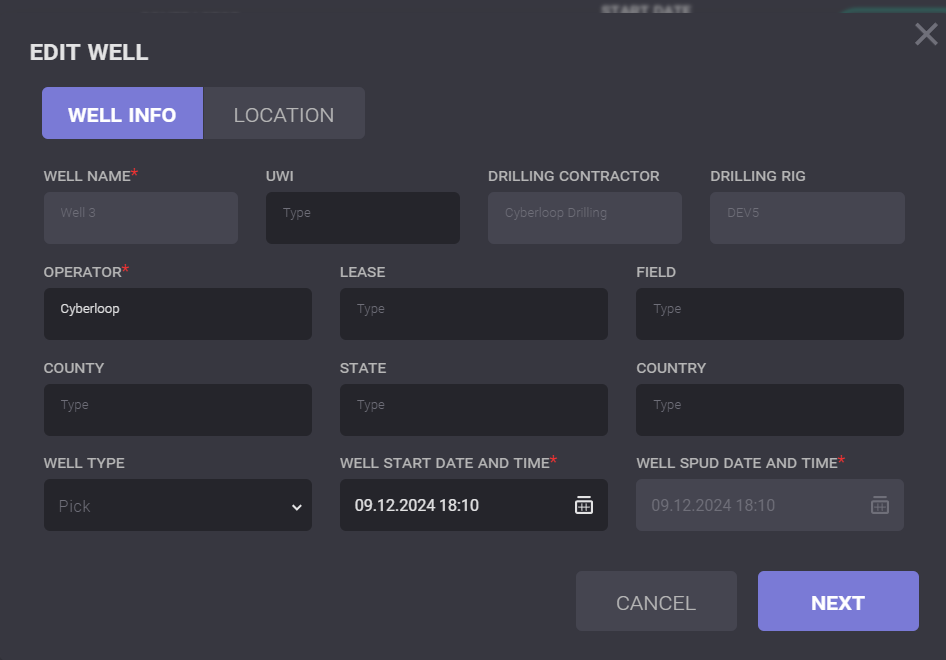Click into the Lease text field

tap(473, 314)
